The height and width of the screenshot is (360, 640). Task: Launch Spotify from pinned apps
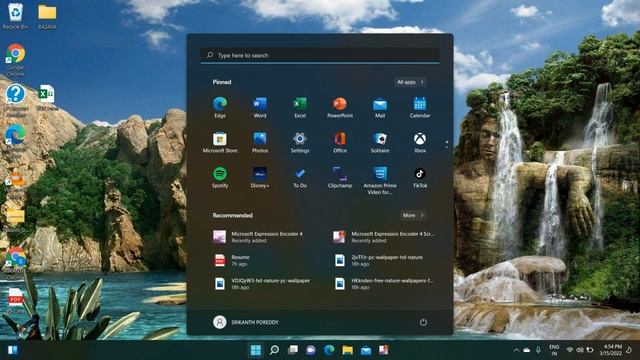[220, 178]
